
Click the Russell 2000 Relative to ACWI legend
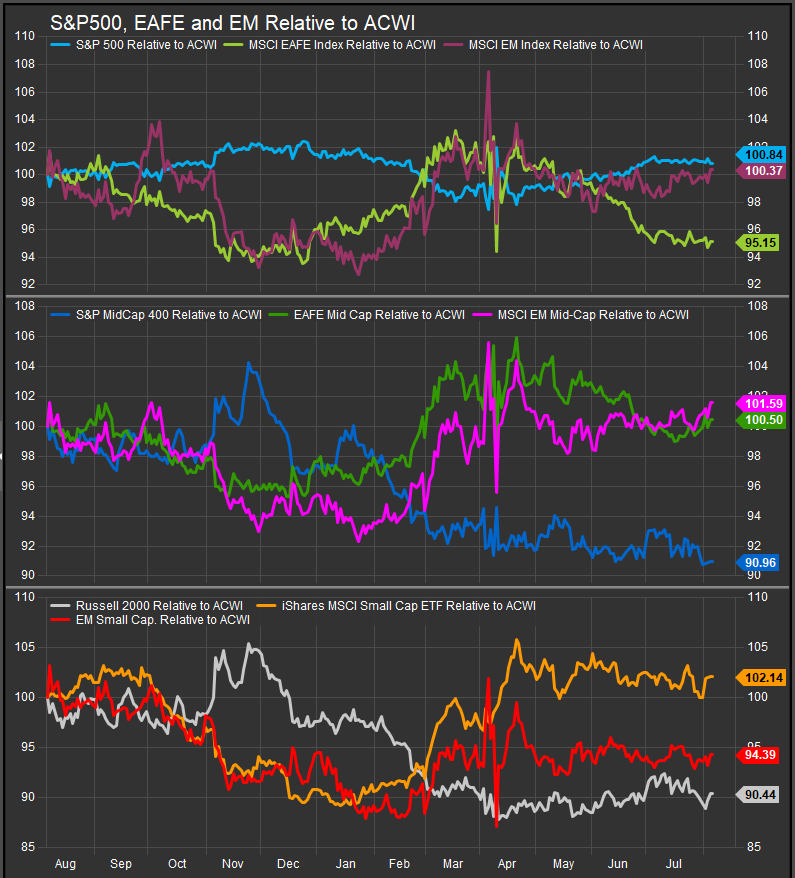[159, 606]
